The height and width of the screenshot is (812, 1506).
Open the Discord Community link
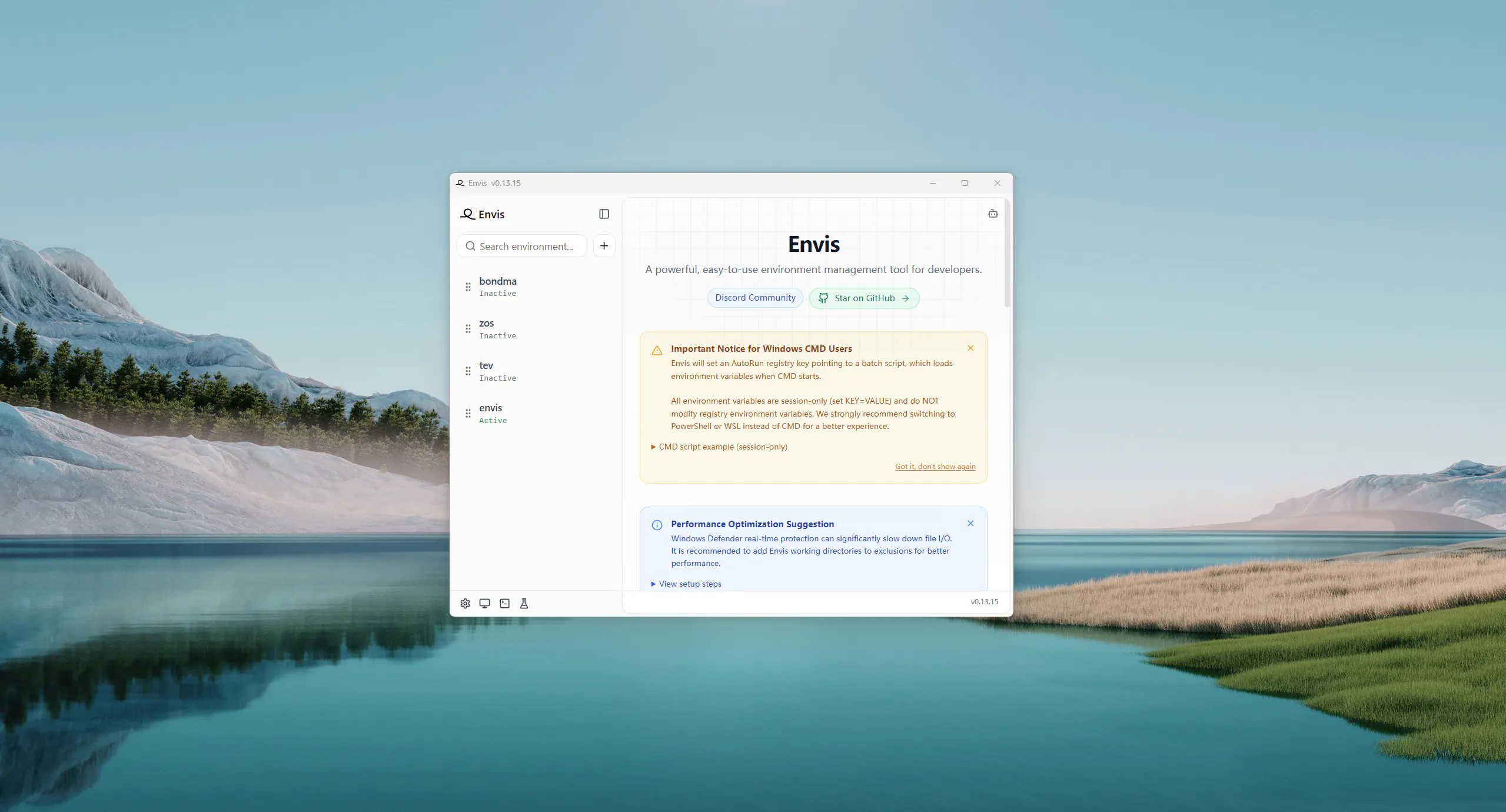755,298
